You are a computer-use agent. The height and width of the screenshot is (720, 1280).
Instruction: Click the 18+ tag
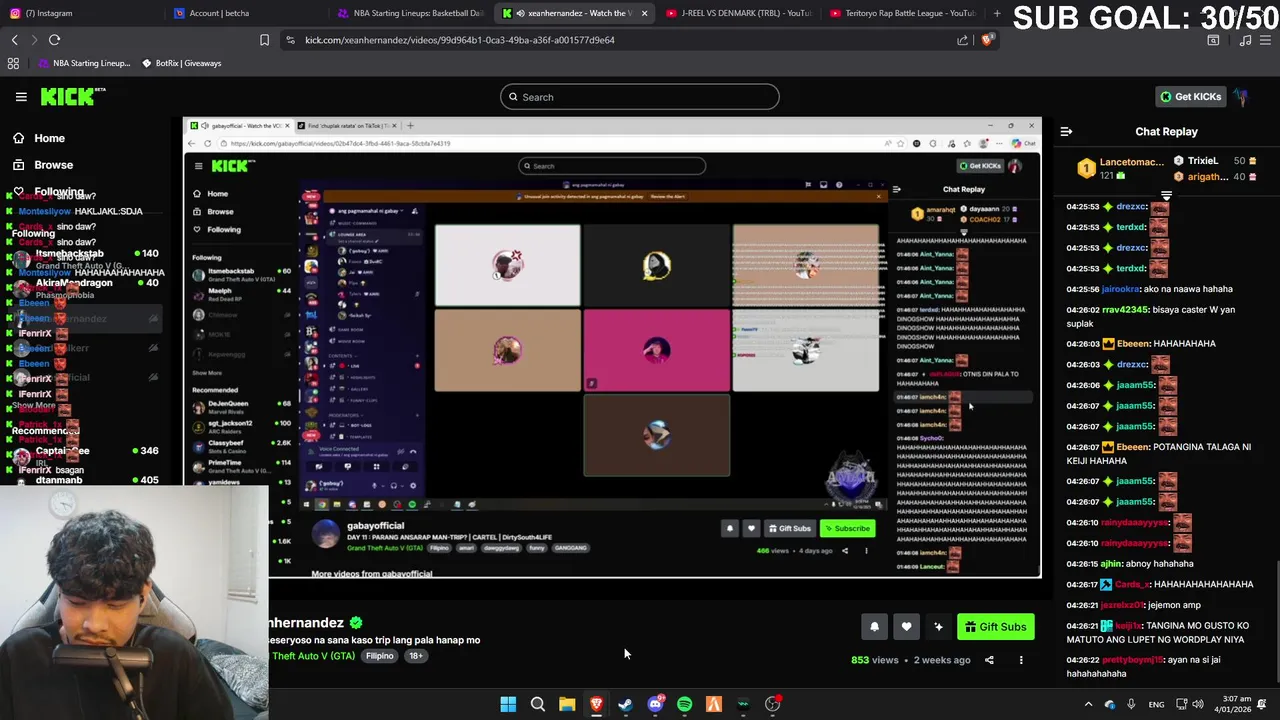tap(416, 656)
